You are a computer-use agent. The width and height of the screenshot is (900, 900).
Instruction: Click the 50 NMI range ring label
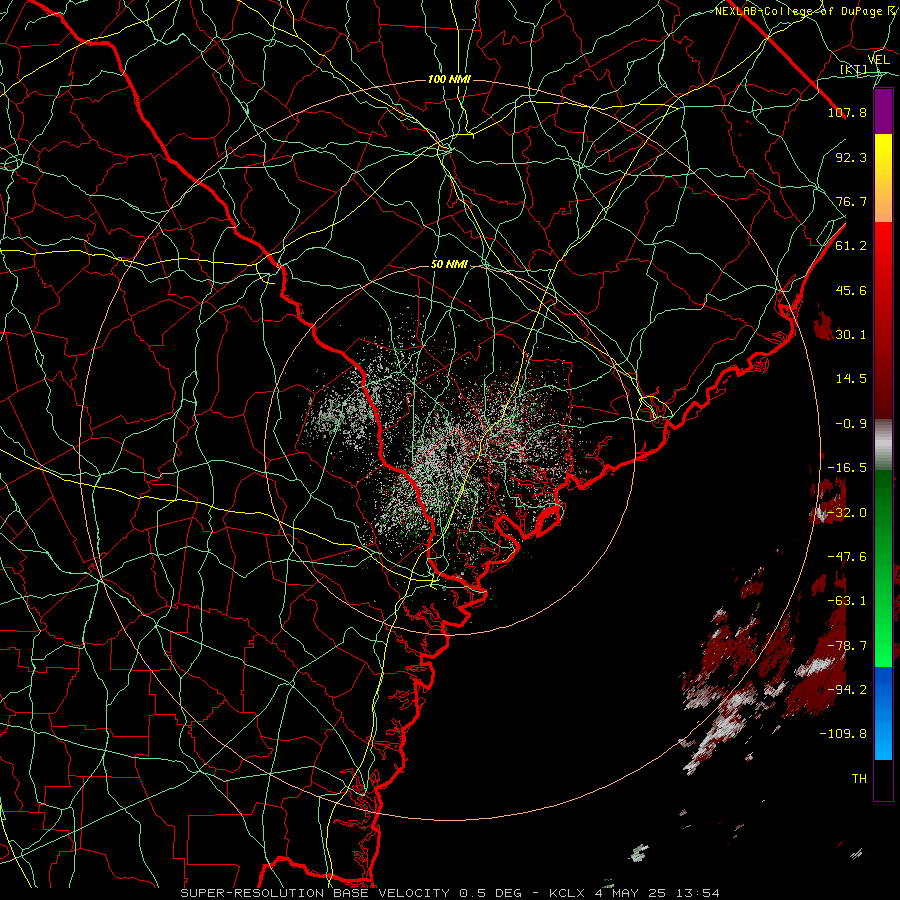click(449, 265)
